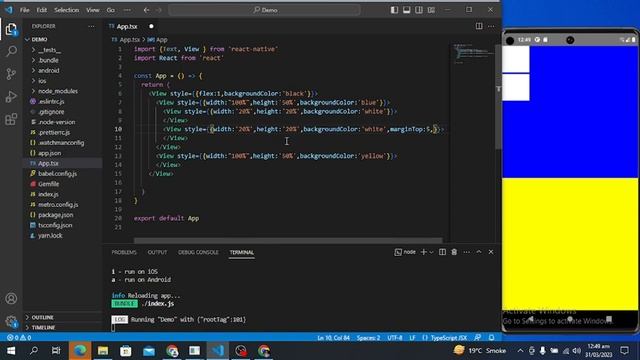The height and width of the screenshot is (360, 640).
Task: Click Ln 10, Col 84 status entry
Action: click(x=333, y=338)
